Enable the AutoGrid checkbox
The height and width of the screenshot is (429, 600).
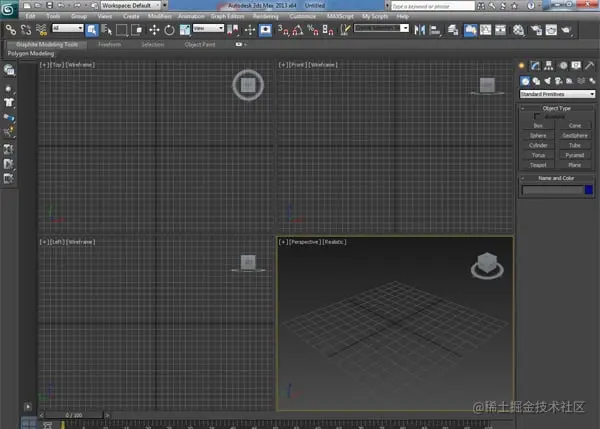pos(537,116)
